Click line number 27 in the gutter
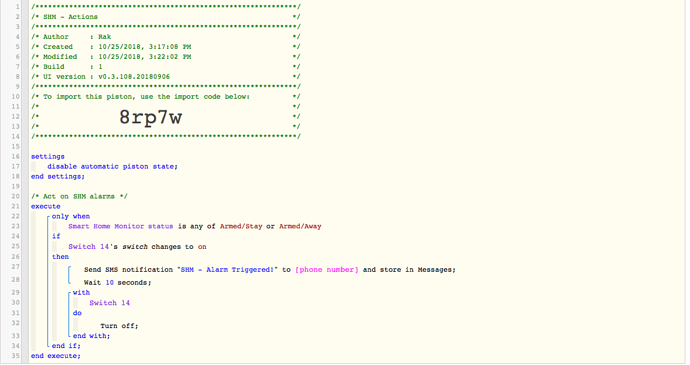Screen dimensions: 690x365 point(16,267)
